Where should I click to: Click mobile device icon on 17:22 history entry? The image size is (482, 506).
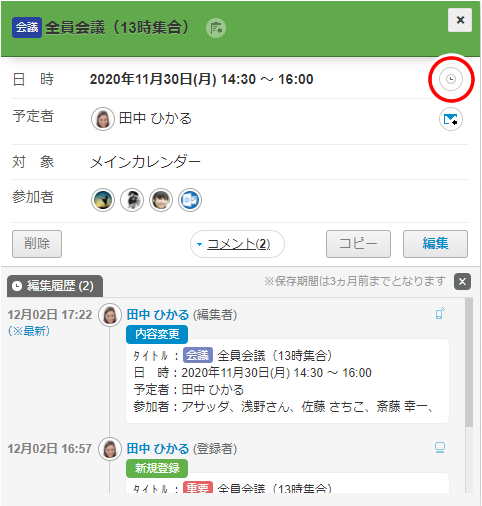tap(440, 313)
